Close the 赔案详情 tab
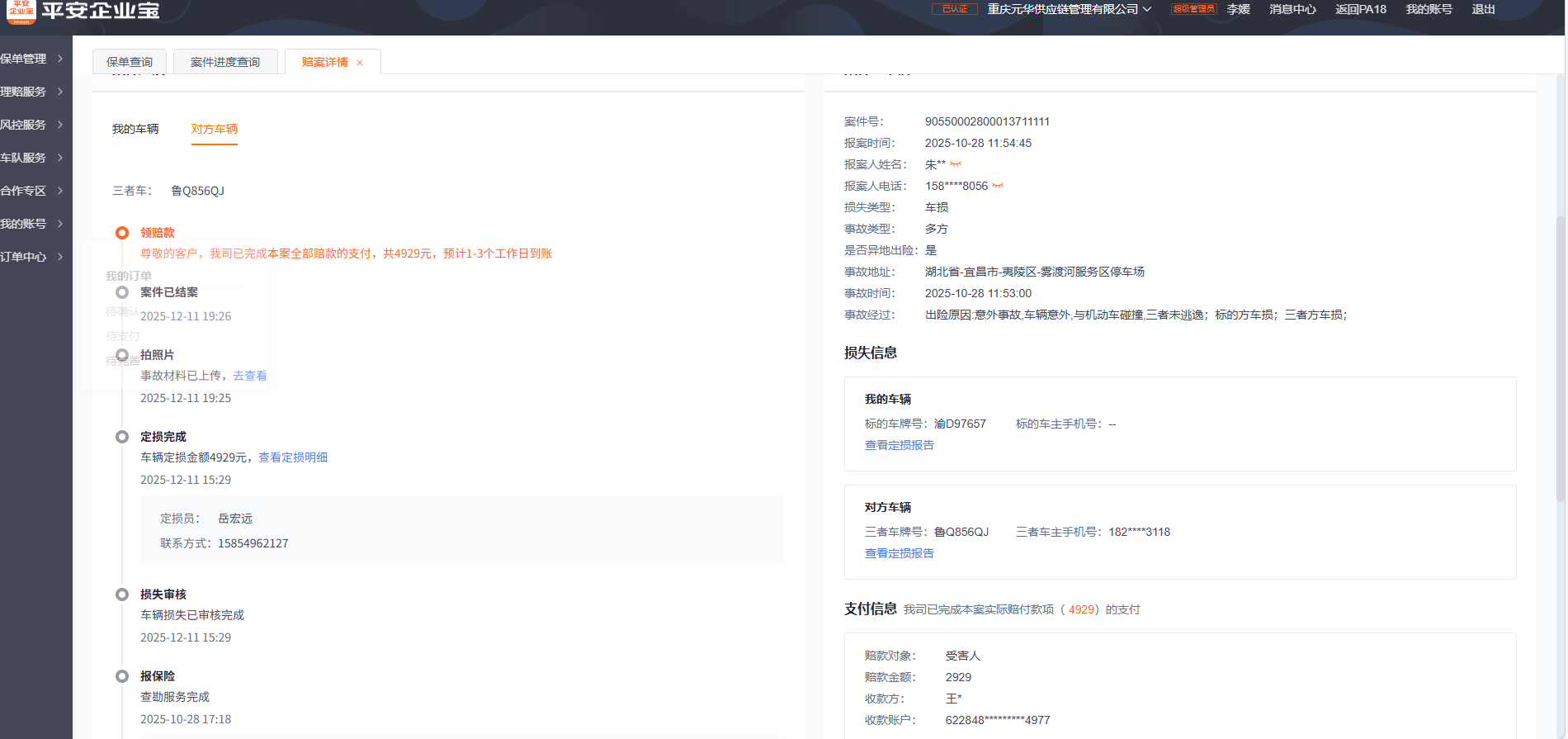The image size is (1568, 739). click(x=360, y=63)
